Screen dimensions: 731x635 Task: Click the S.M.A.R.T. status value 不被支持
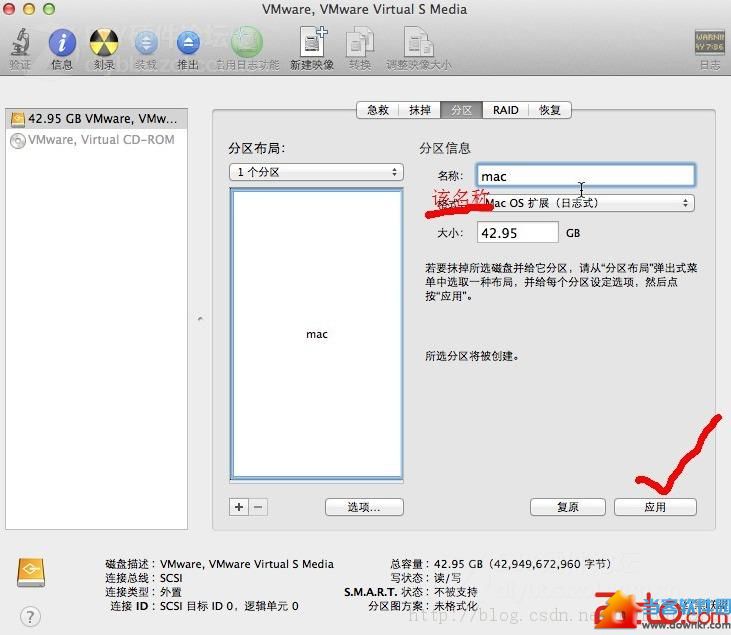pos(455,592)
